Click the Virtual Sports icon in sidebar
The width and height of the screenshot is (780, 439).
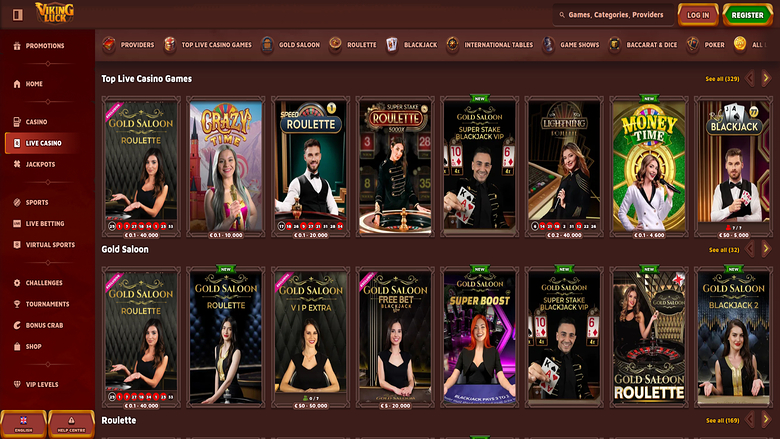pos(17,245)
